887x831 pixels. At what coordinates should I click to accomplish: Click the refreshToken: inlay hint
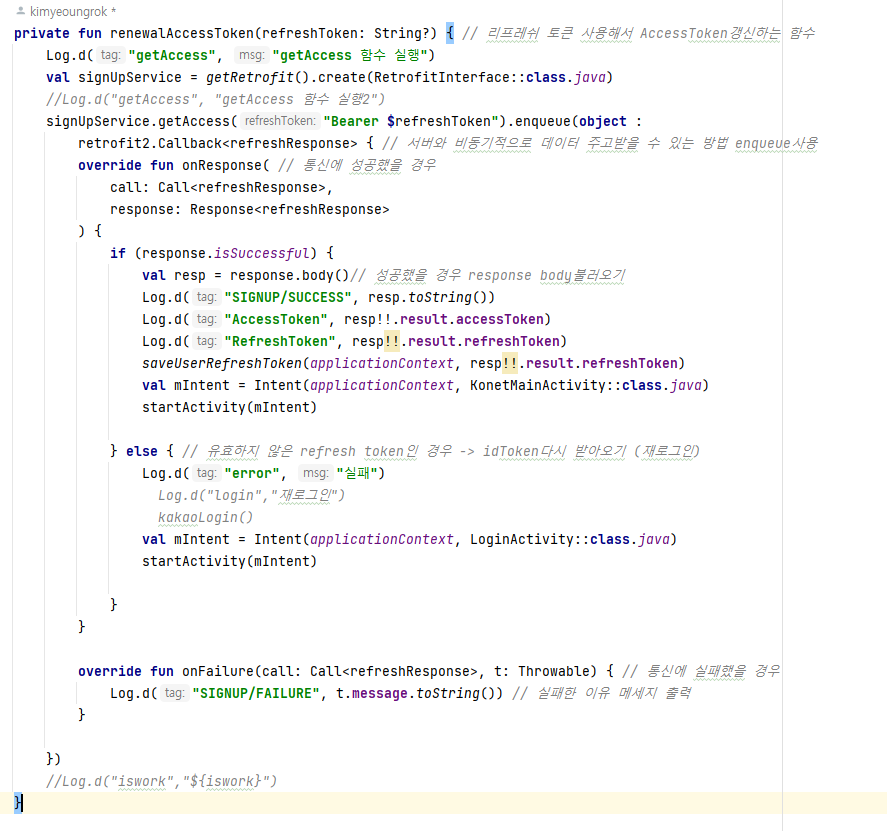coord(280,121)
